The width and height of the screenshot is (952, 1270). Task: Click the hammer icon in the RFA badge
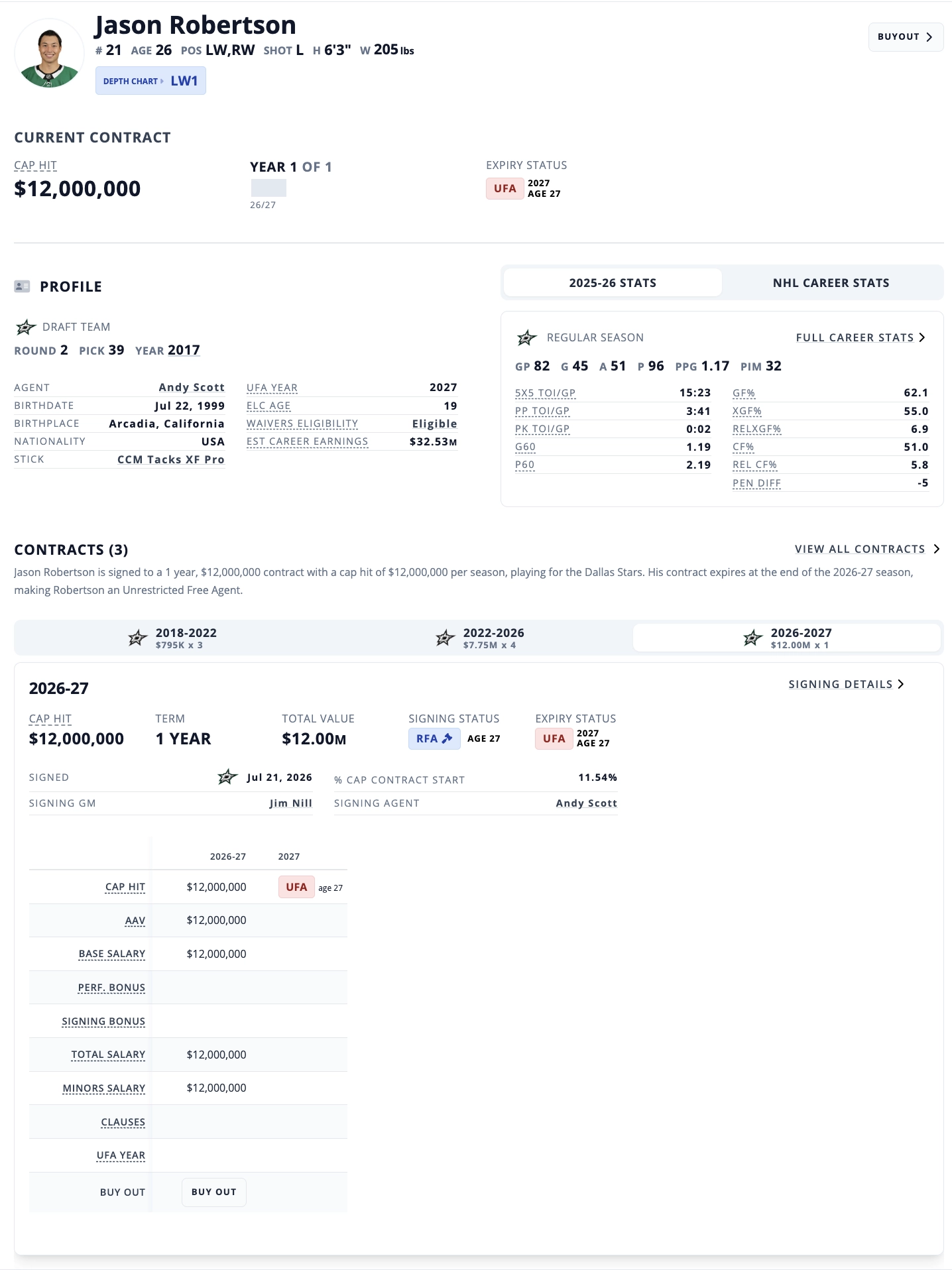447,738
